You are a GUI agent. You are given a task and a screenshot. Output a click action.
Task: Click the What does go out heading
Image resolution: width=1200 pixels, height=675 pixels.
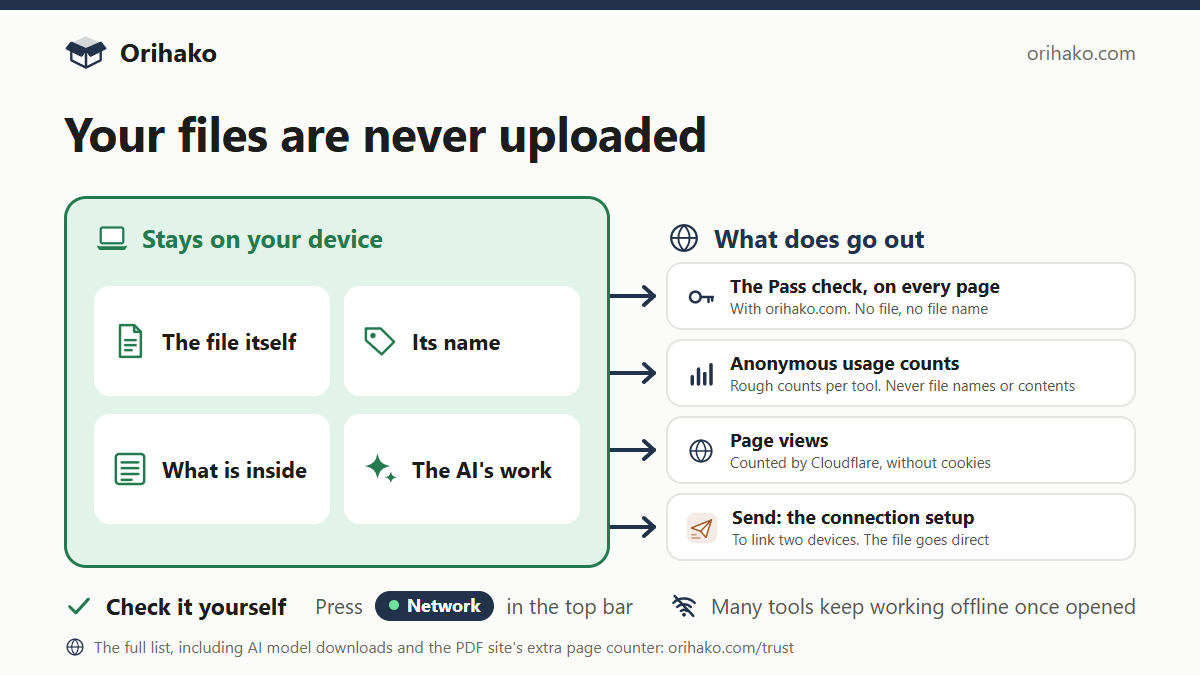819,239
